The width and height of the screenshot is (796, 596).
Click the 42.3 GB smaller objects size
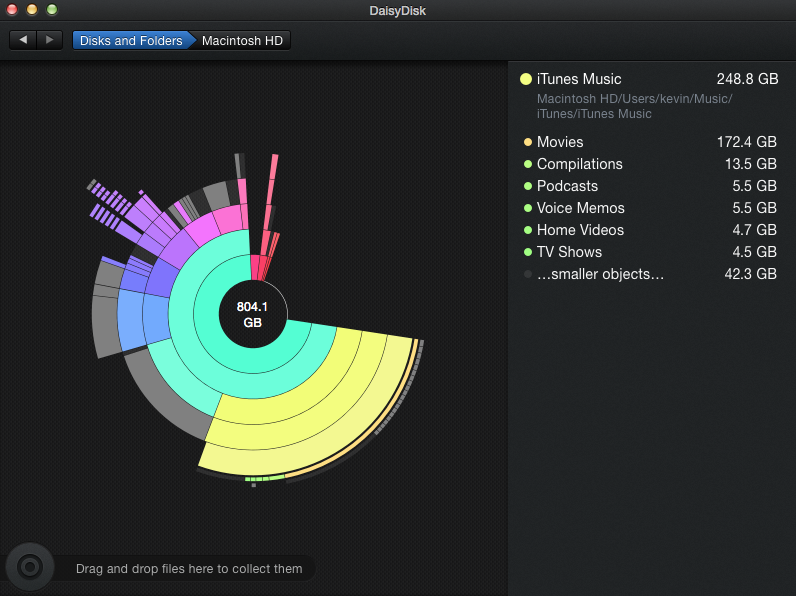[751, 274]
